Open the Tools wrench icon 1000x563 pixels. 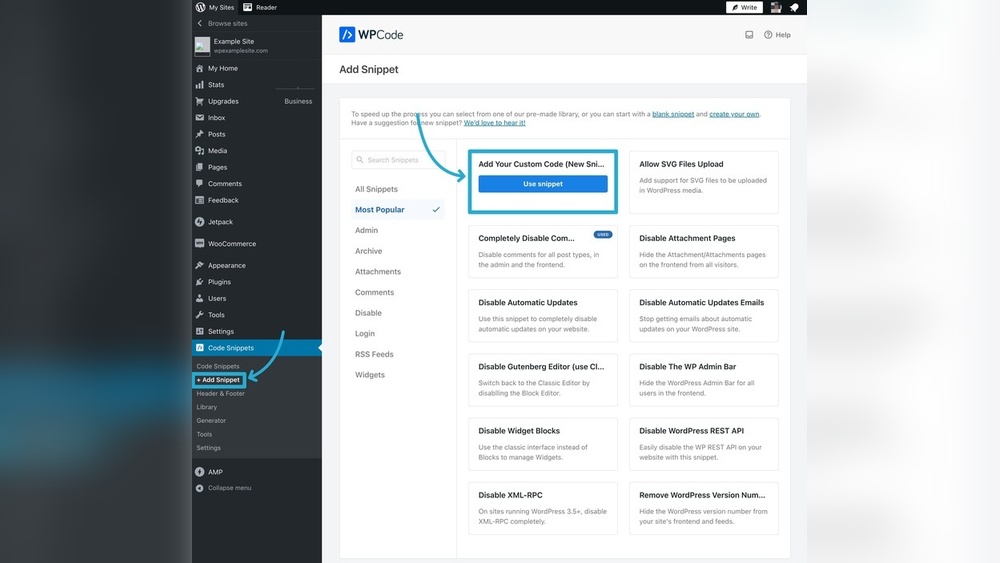coord(200,315)
